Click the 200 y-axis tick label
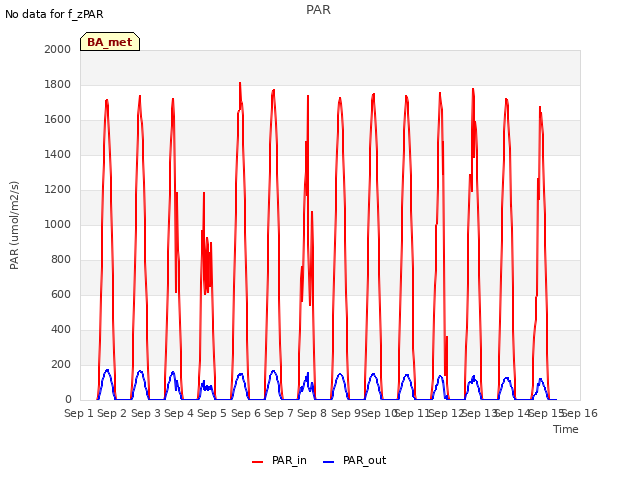Image resolution: width=640 pixels, height=480 pixels. click(61, 364)
